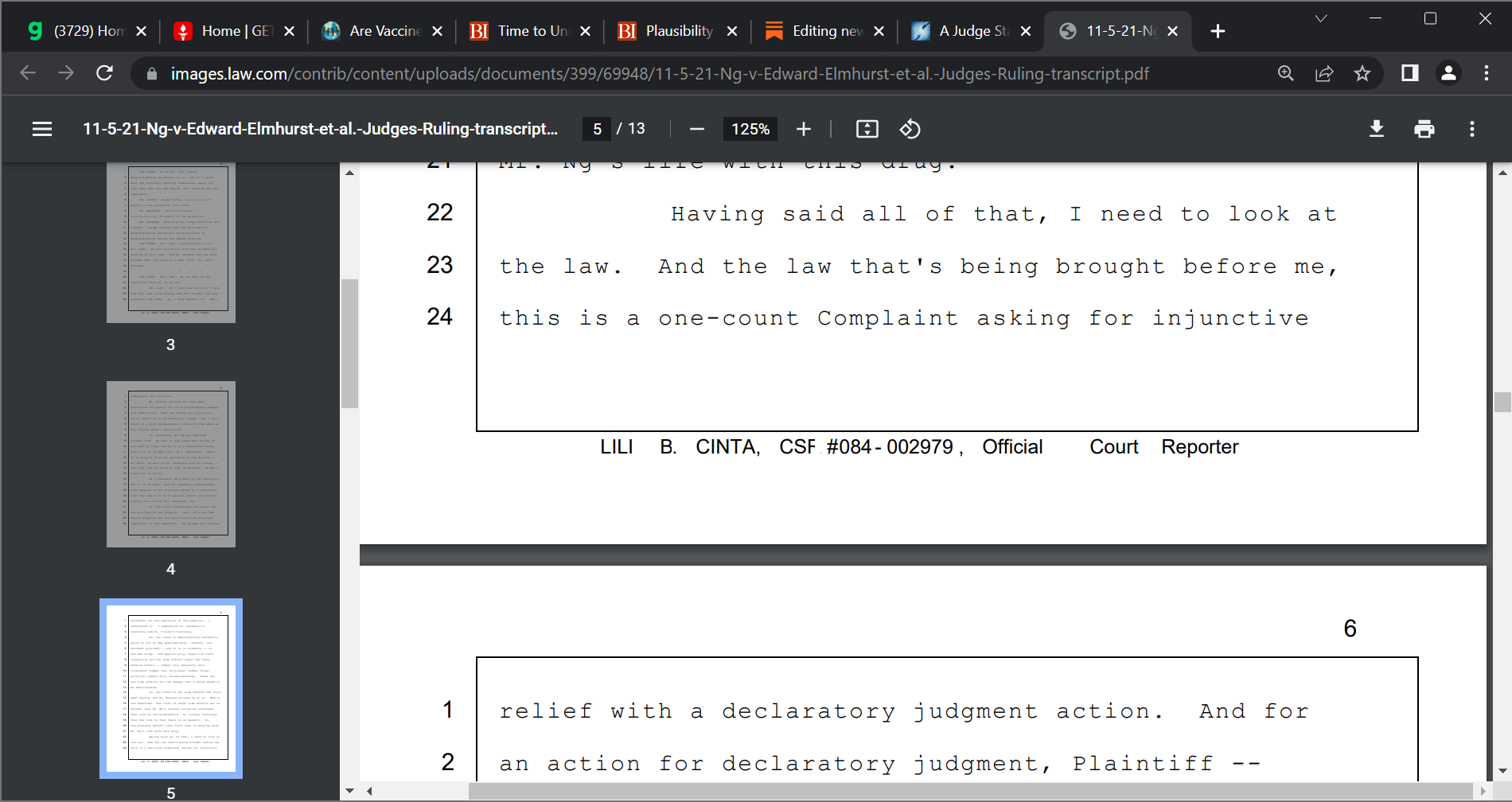Download the PDF file
Screen dimensions: 1512x802
coord(1377,129)
